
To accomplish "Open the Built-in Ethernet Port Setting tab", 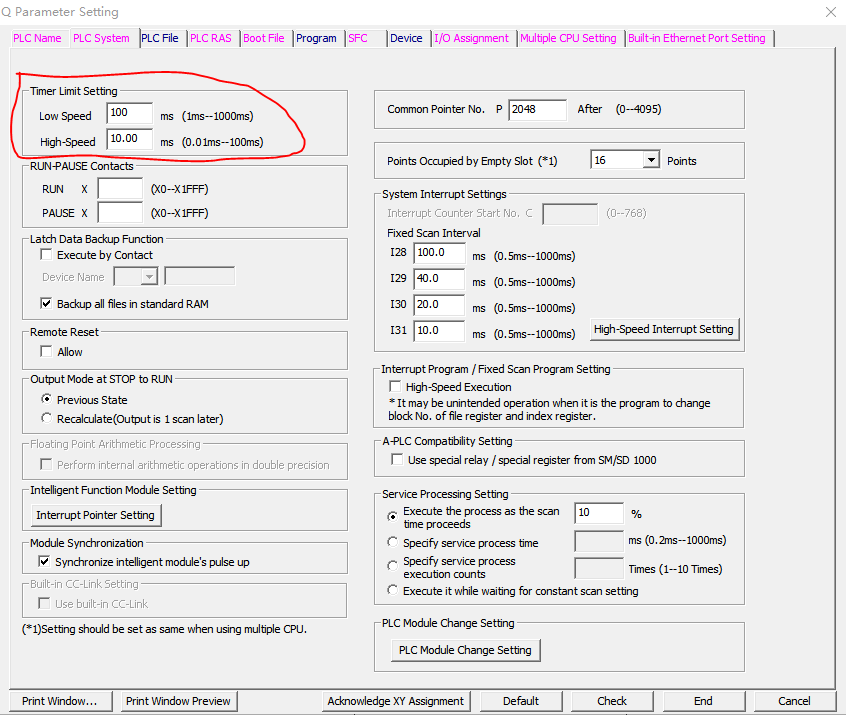I will [697, 38].
